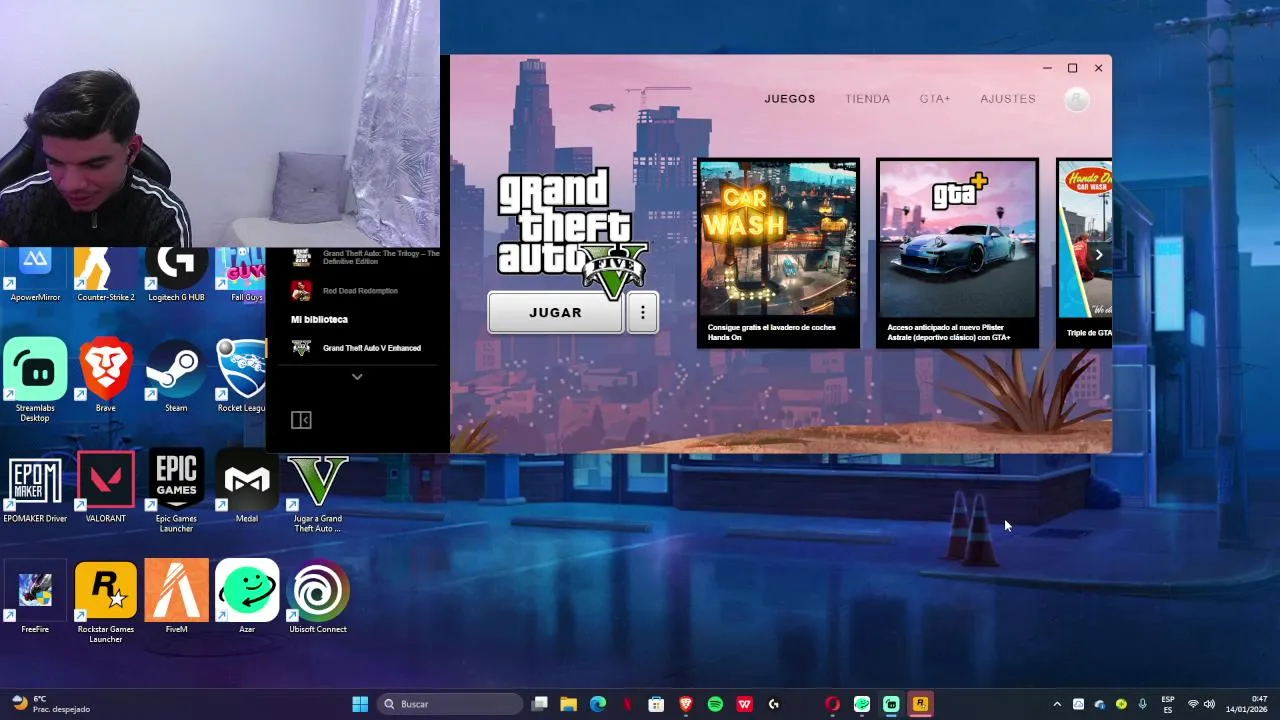Image resolution: width=1280 pixels, height=720 pixels.
Task: Select the EPOMAKER Driver desktop icon
Action: (35, 487)
